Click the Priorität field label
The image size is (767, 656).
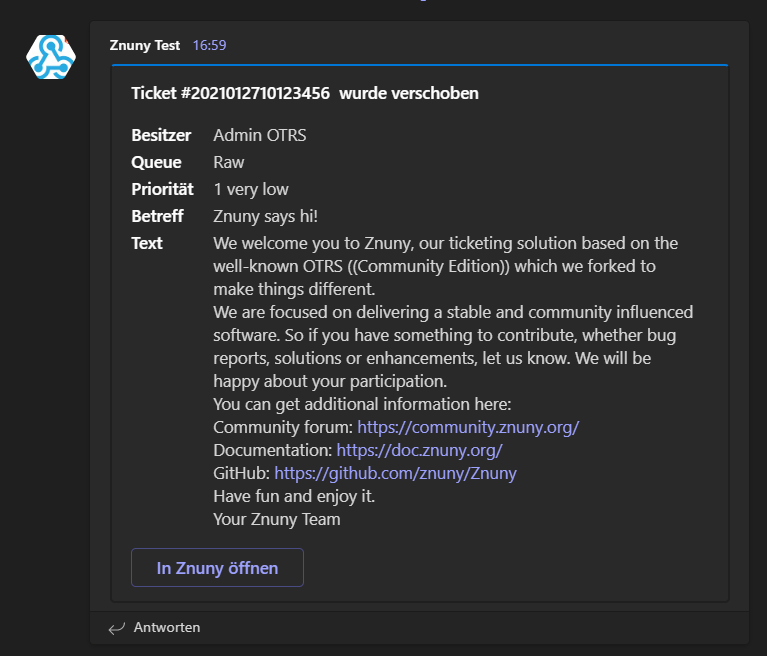(x=162, y=189)
